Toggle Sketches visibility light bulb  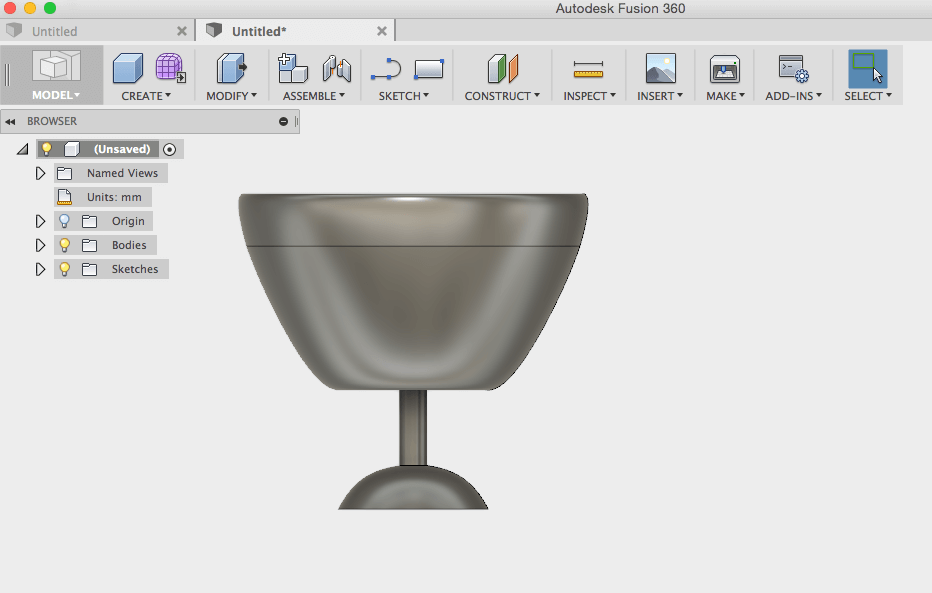pos(64,269)
